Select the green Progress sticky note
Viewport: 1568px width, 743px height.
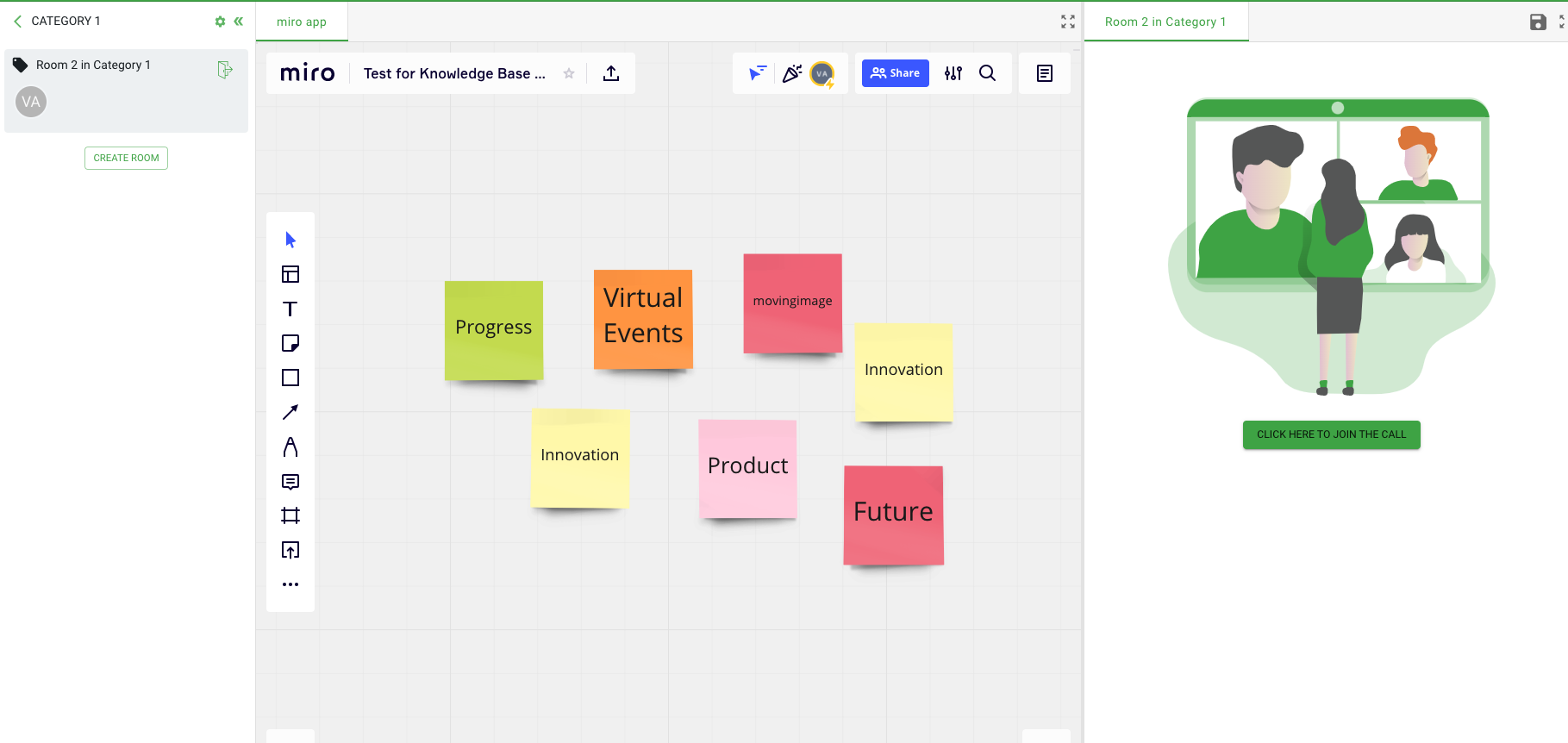coord(494,330)
